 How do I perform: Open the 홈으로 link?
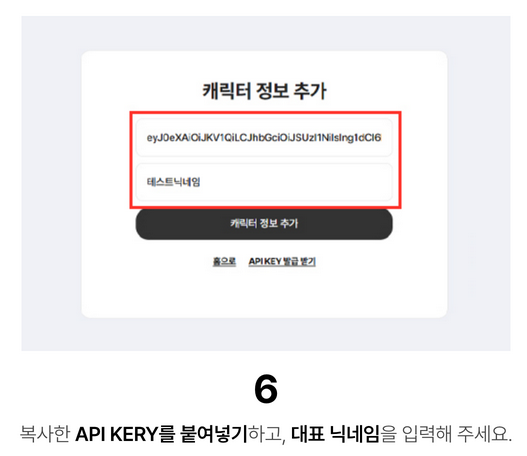pyautogui.click(x=224, y=261)
